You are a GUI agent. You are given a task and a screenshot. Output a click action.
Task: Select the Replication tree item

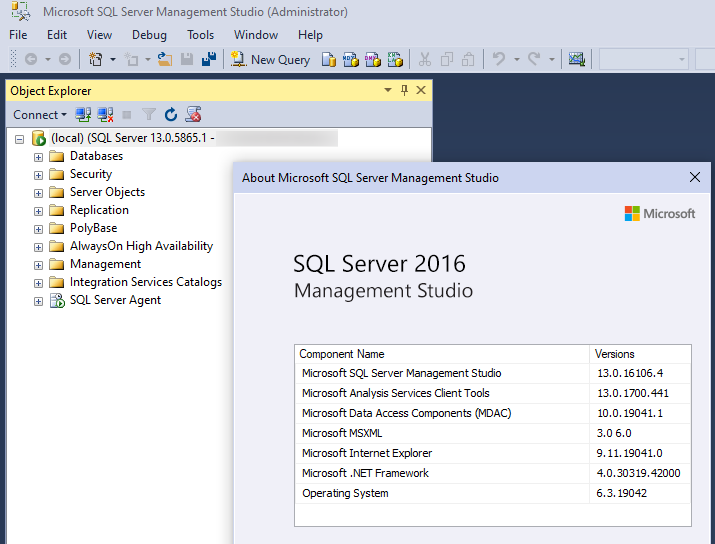(99, 210)
